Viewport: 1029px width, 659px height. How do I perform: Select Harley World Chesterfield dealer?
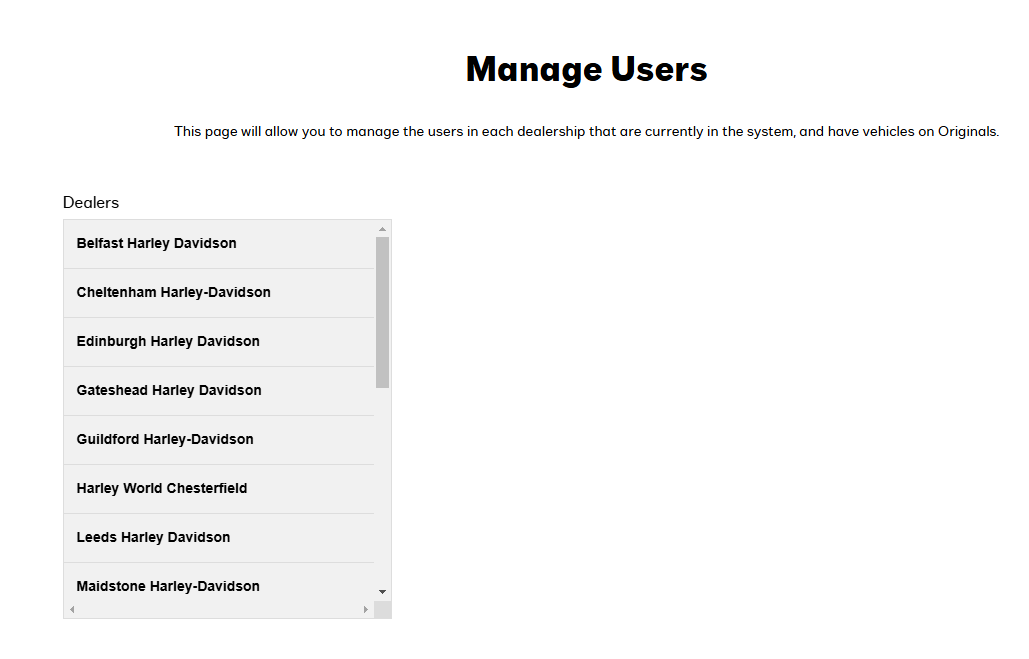tap(162, 488)
